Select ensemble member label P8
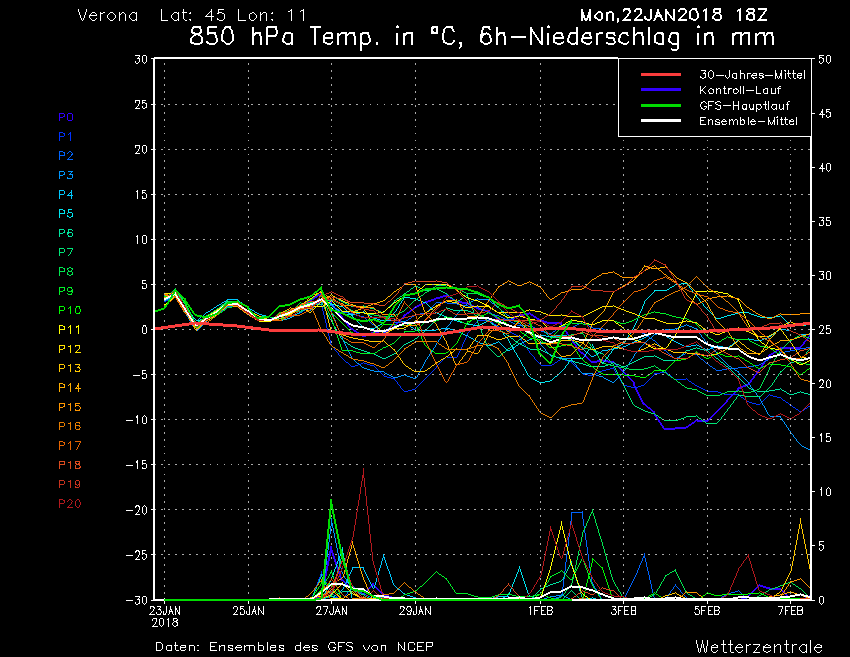This screenshot has height=657, width=850. [66, 272]
